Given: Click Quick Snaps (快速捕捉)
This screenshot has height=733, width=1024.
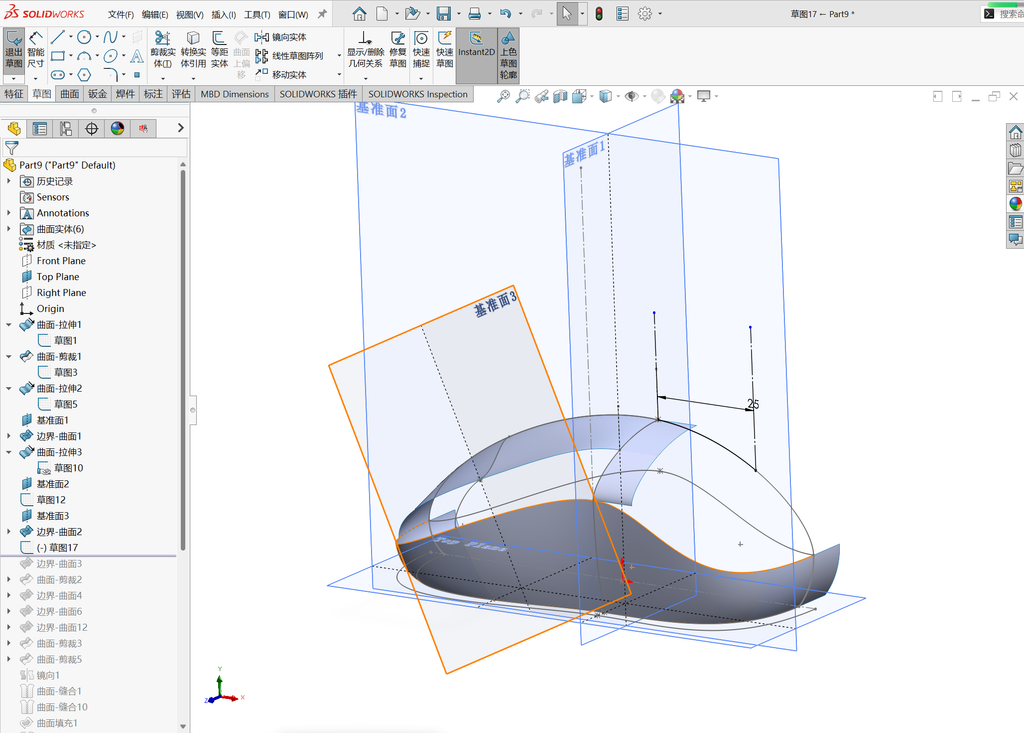Looking at the screenshot, I should [x=421, y=50].
